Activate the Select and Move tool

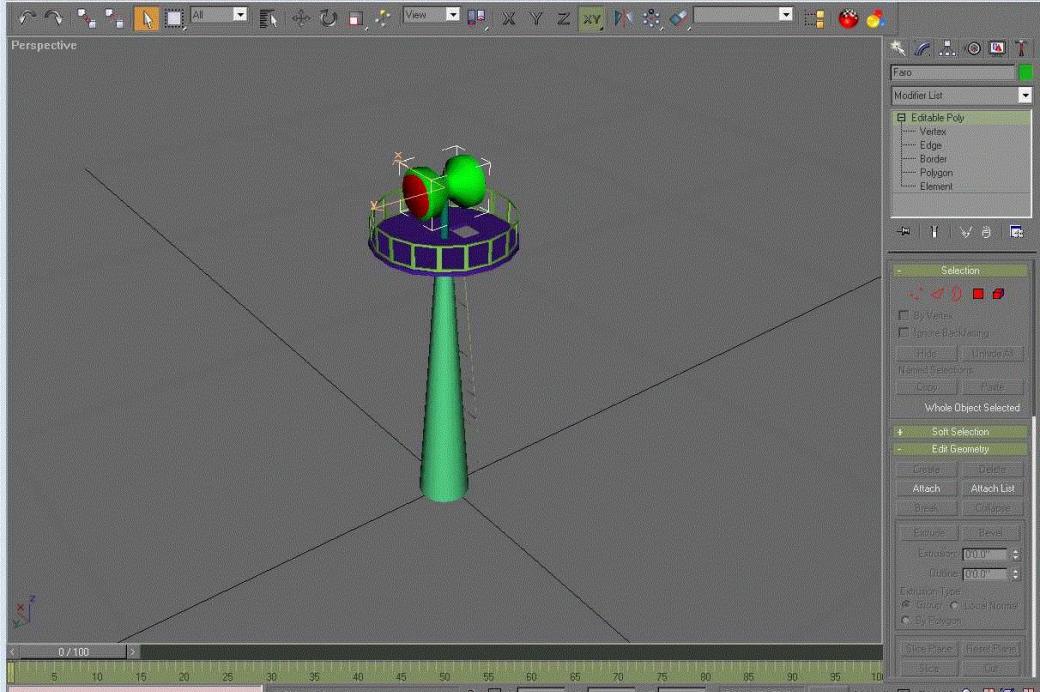coord(300,18)
